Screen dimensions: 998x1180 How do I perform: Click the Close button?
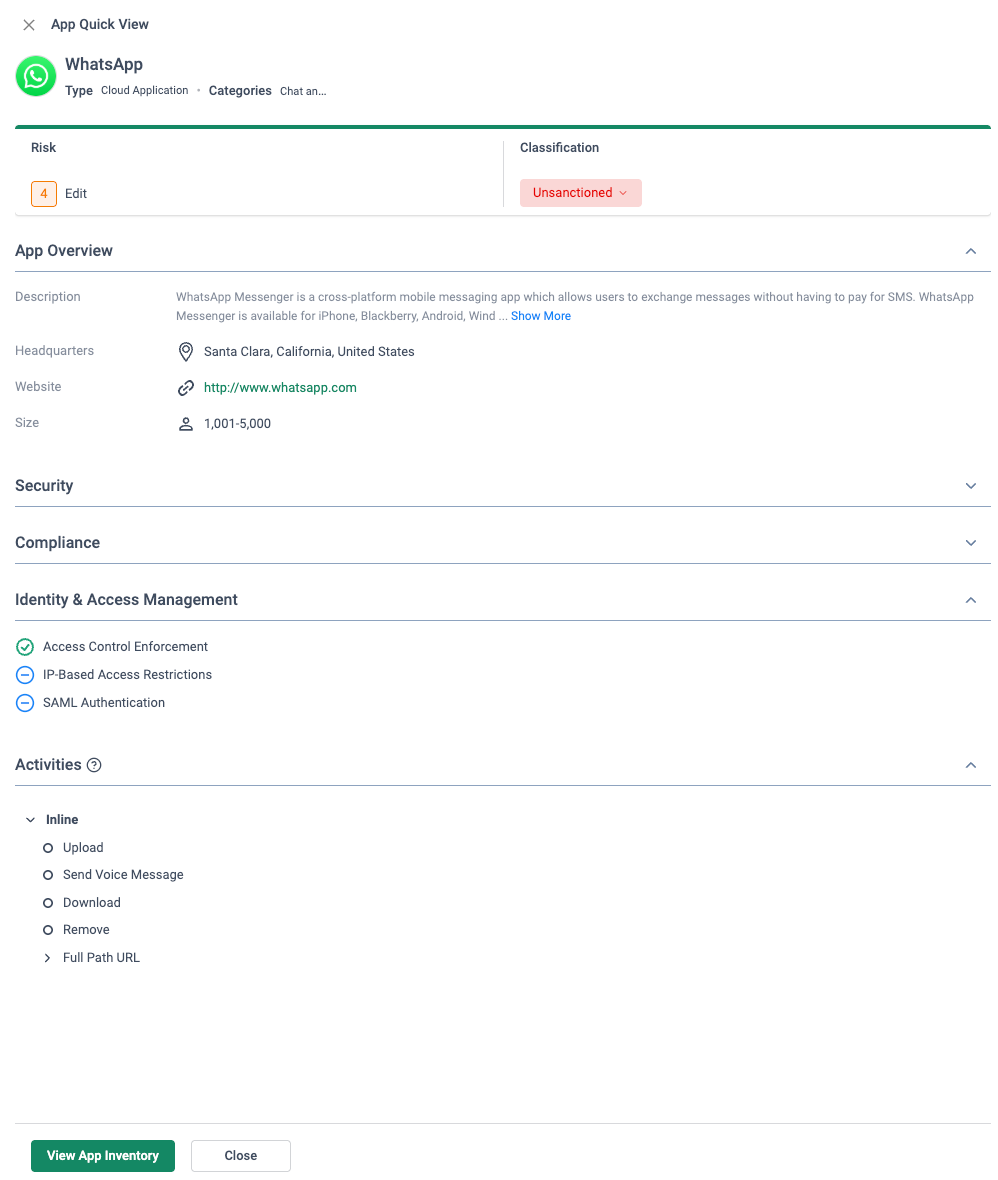point(240,1155)
